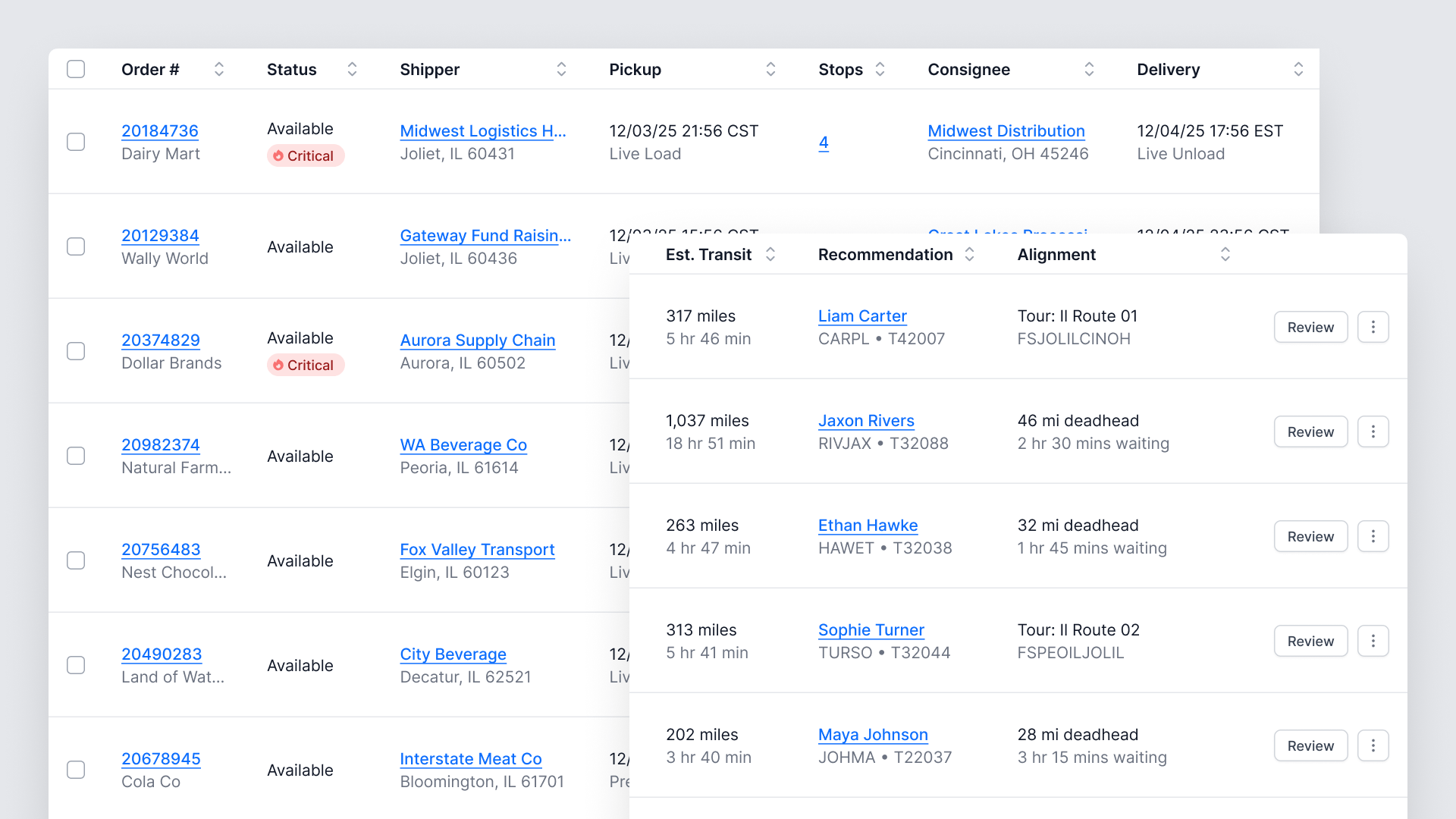This screenshot has width=1456, height=819.
Task: Open Midwest Distribution consignee link
Action: [x=1006, y=130]
